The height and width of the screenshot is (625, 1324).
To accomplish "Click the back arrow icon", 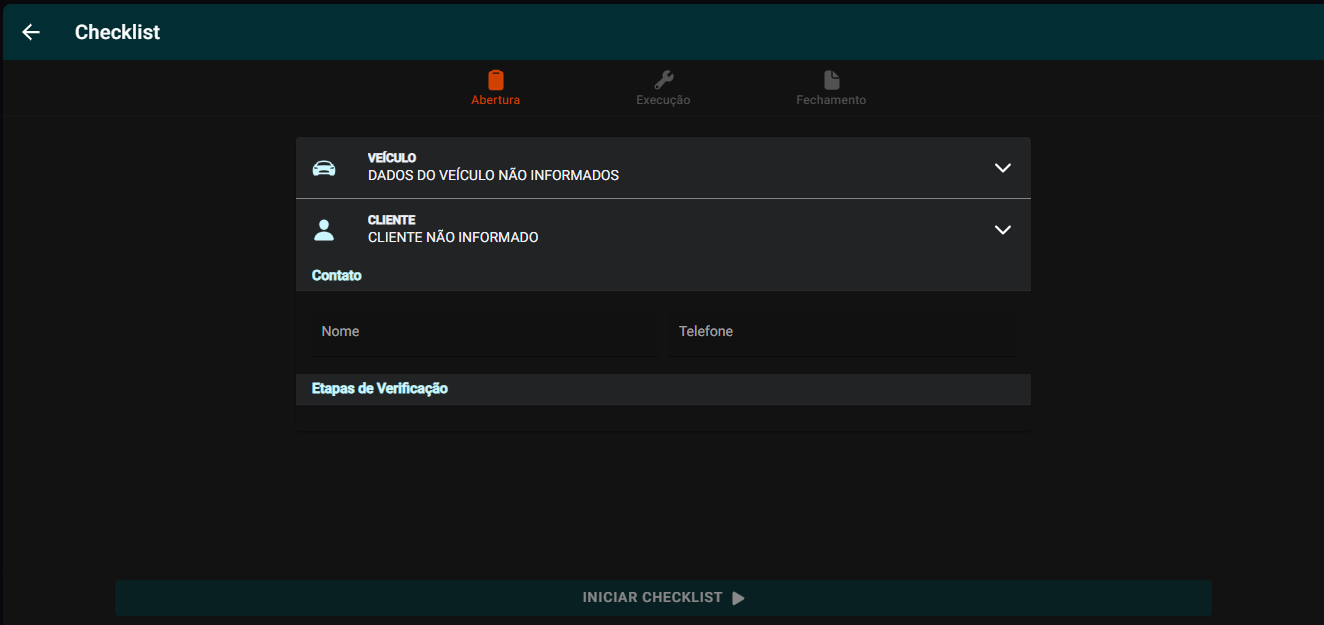I will (x=31, y=32).
